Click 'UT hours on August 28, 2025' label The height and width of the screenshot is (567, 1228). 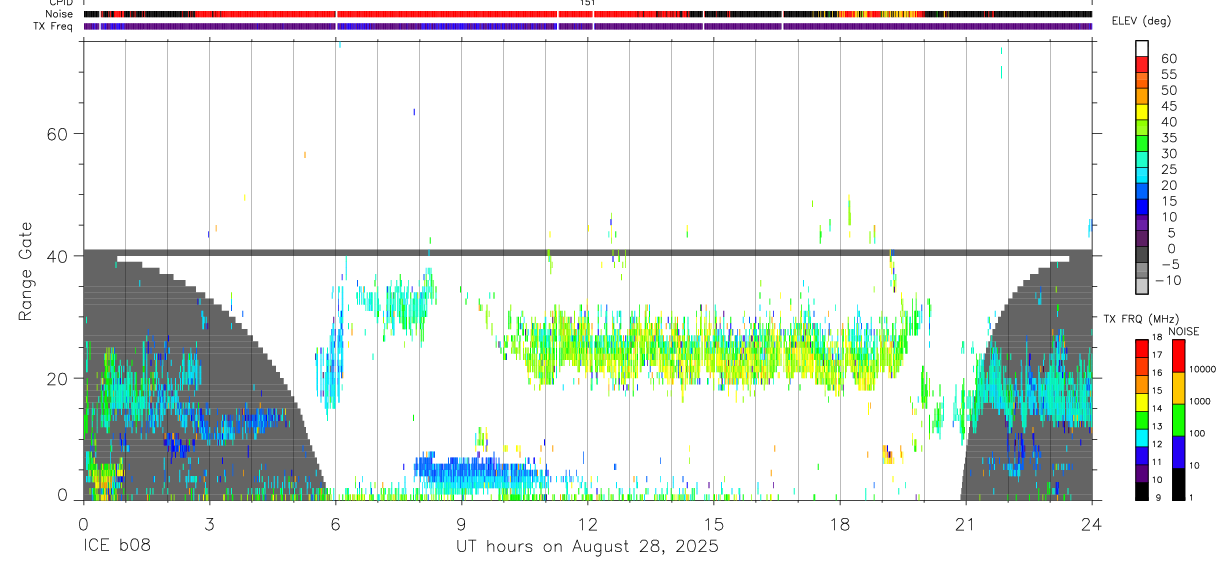coord(587,547)
